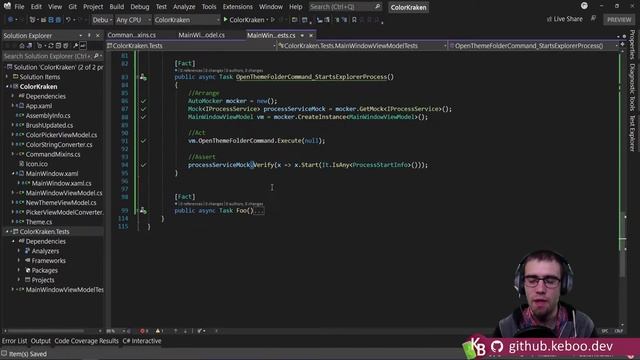The width and height of the screenshot is (640, 360).
Task: Open the Git menu
Action: pos(72,7)
